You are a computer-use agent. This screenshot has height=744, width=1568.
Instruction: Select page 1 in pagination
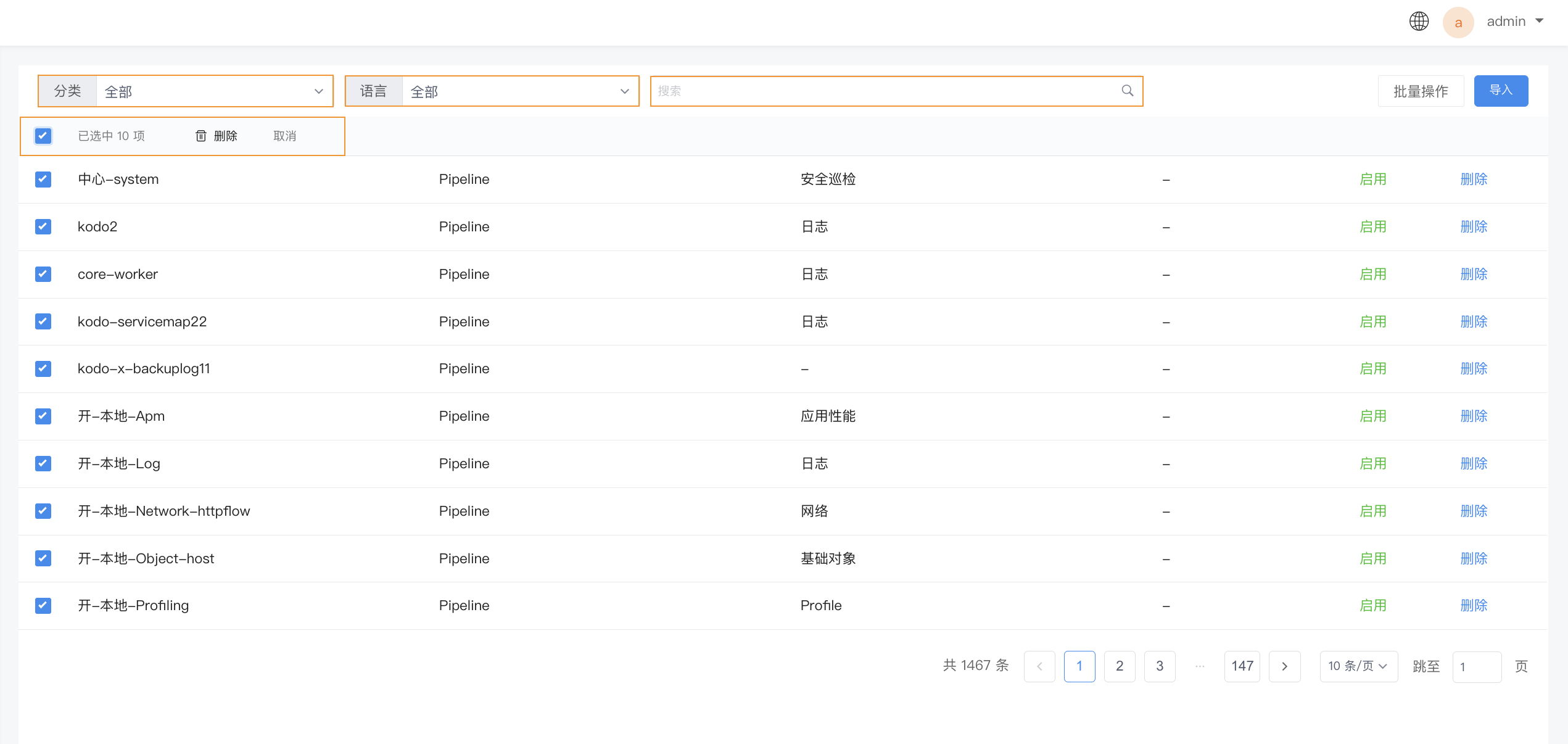pos(1079,666)
